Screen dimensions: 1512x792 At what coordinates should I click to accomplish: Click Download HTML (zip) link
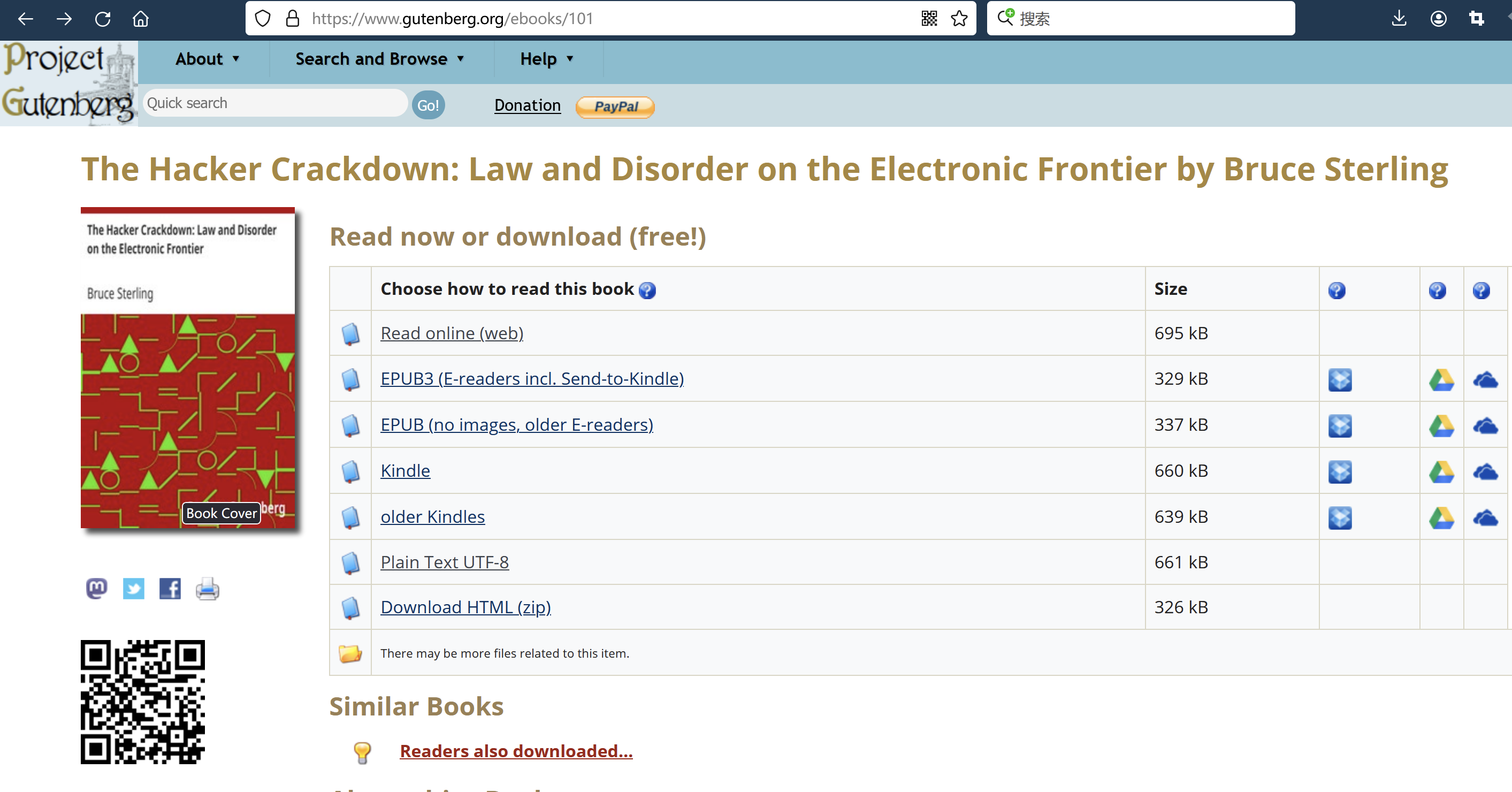465,607
